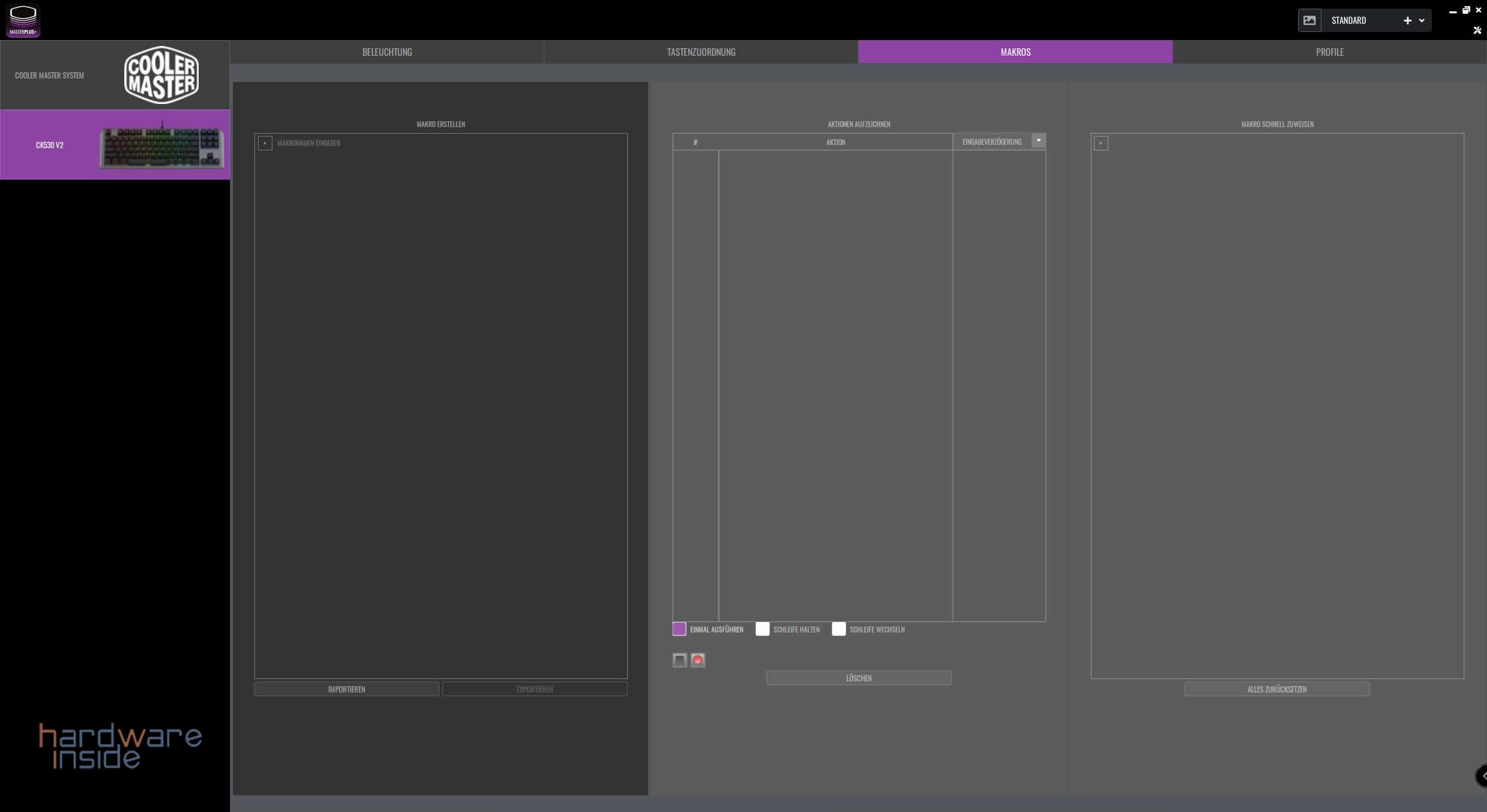Click the profile picture image icon
The height and width of the screenshot is (812, 1487).
tap(1309, 20)
